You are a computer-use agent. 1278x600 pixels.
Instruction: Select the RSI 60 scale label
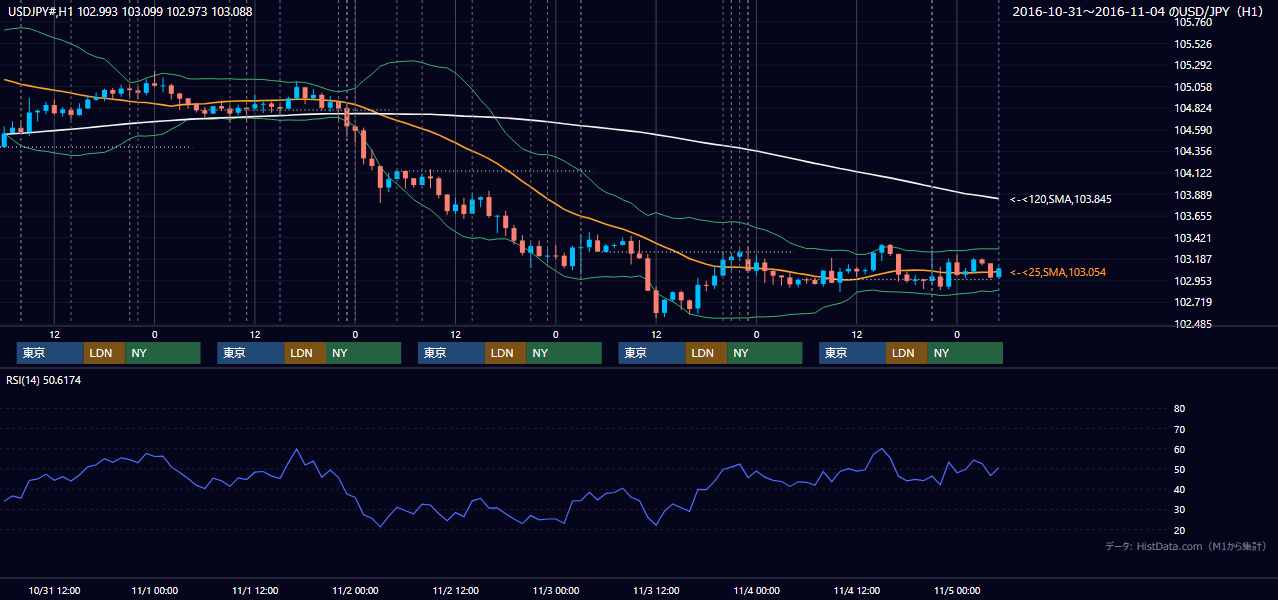(x=1180, y=449)
